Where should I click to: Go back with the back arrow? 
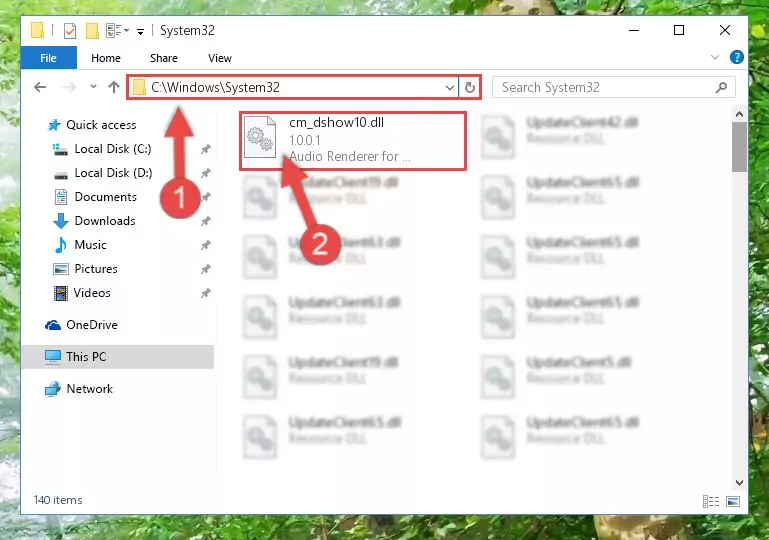40,87
